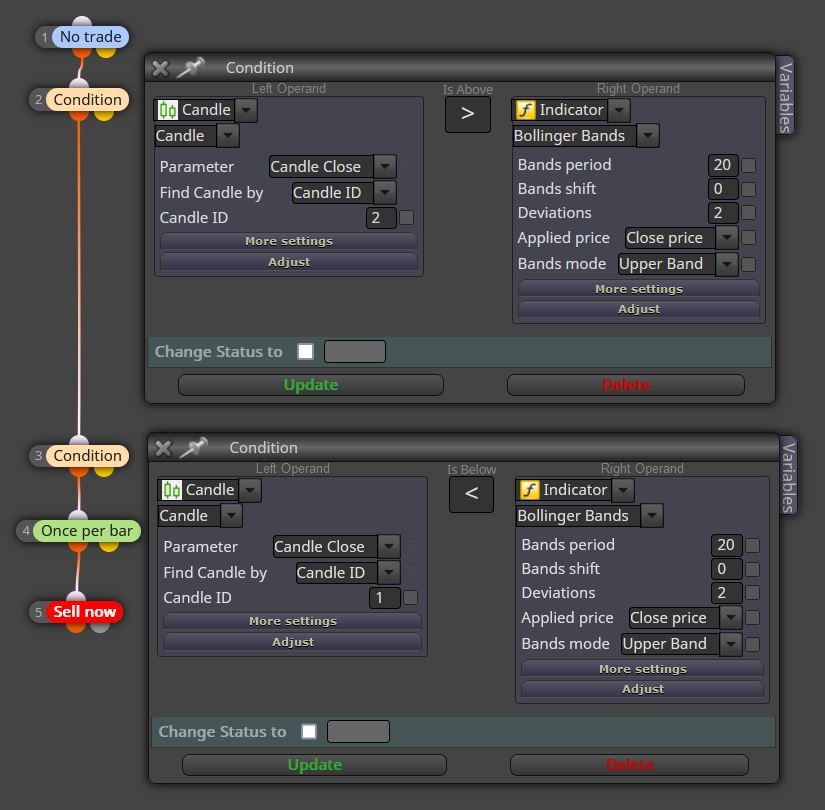Click lower Bands shift field showing 0
825x810 pixels.
727,568
